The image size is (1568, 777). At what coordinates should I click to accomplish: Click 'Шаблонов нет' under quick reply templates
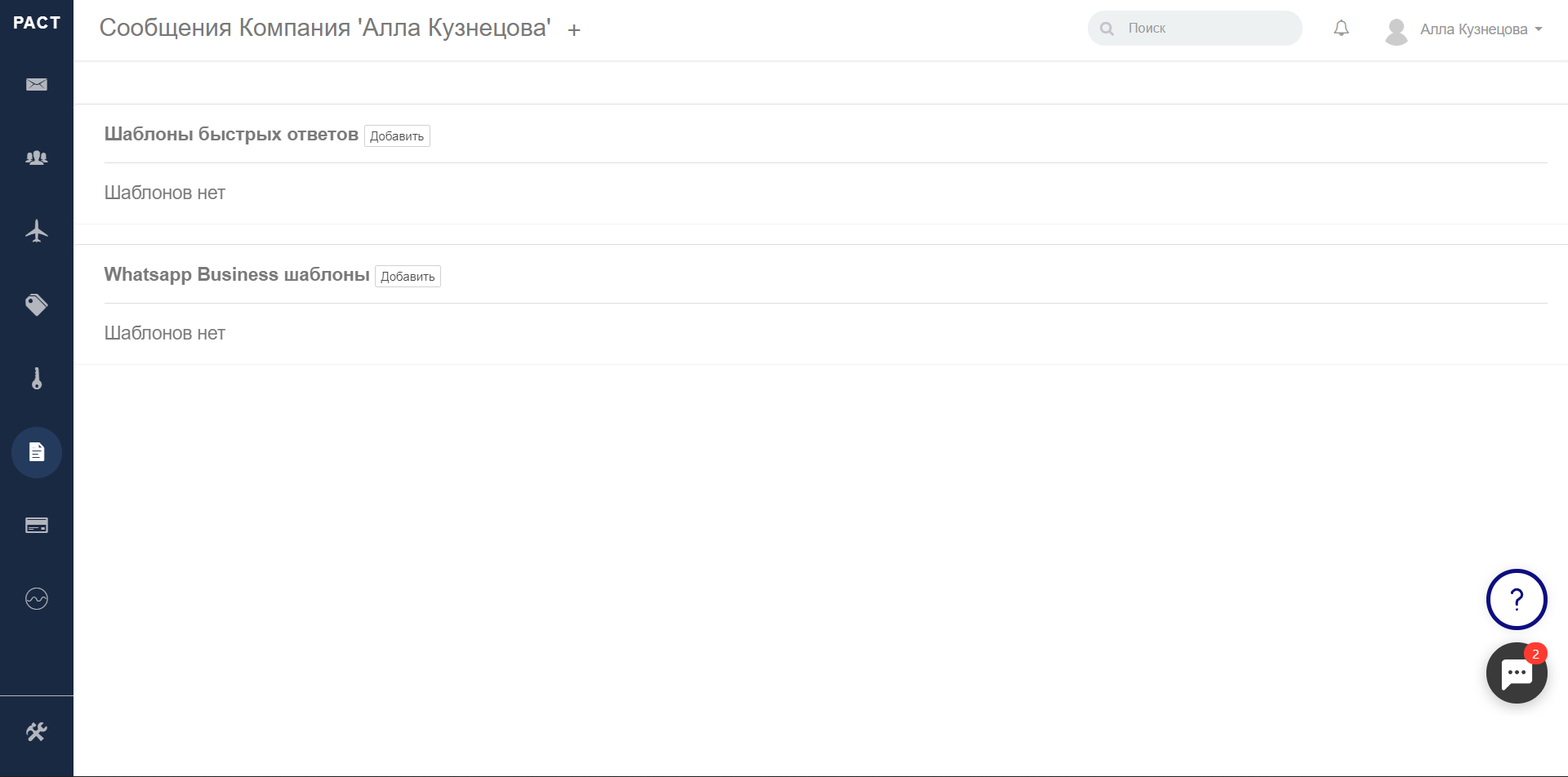(x=165, y=193)
